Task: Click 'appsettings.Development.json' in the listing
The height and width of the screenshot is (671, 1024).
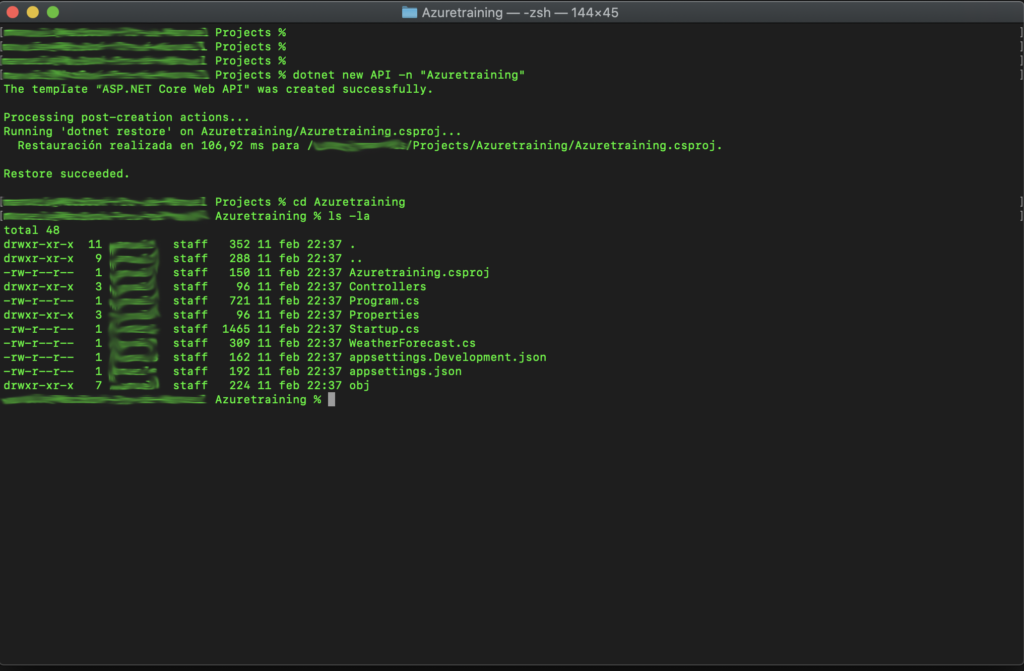Action: click(x=447, y=357)
